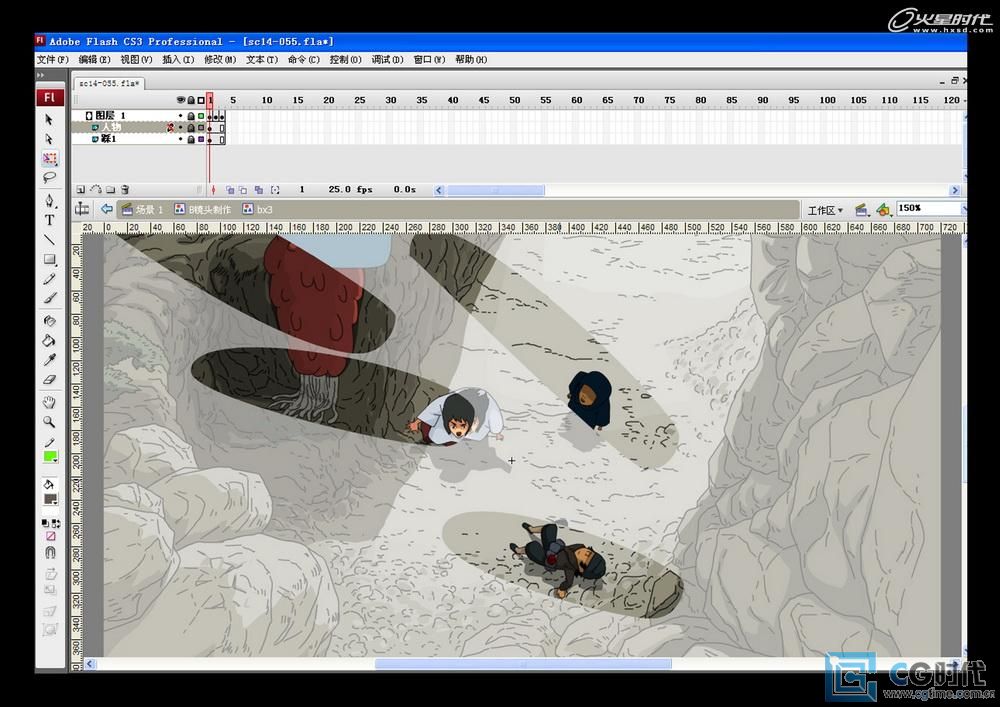Click the insert layer folder icon
The image size is (1000, 707).
(x=110, y=189)
